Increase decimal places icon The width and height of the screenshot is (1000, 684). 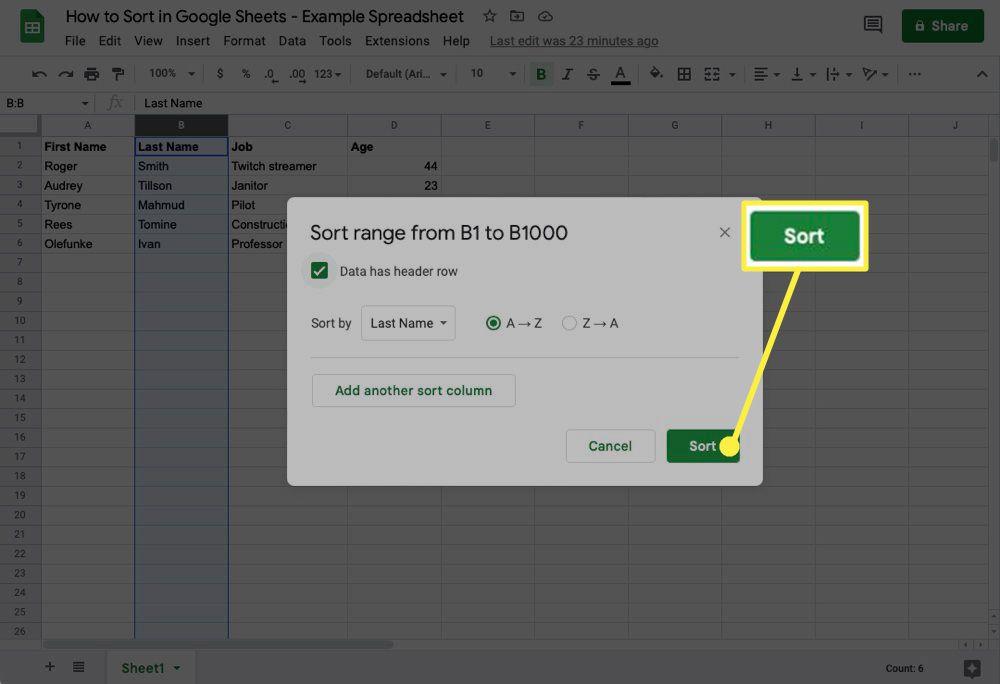[x=297, y=75]
